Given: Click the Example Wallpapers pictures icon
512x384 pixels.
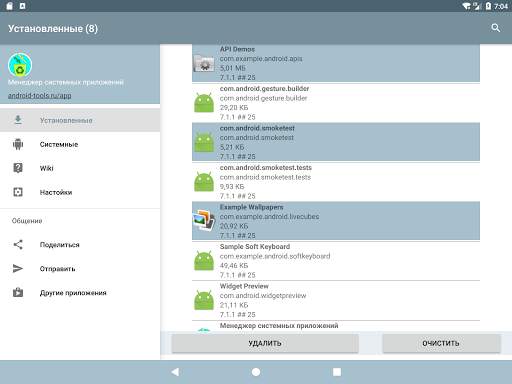Looking at the screenshot, I should (204, 220).
